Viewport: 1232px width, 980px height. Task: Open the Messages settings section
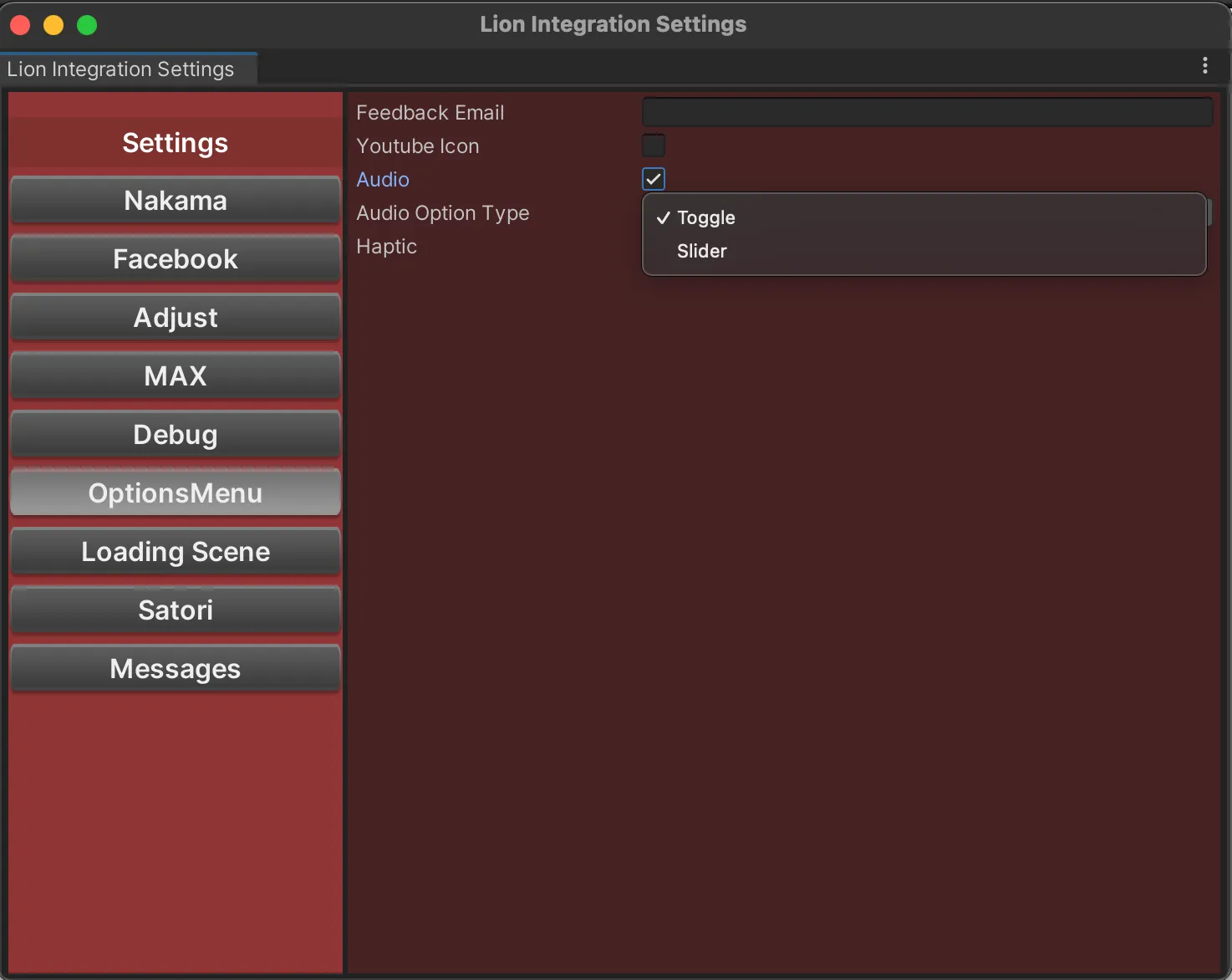[x=176, y=669]
